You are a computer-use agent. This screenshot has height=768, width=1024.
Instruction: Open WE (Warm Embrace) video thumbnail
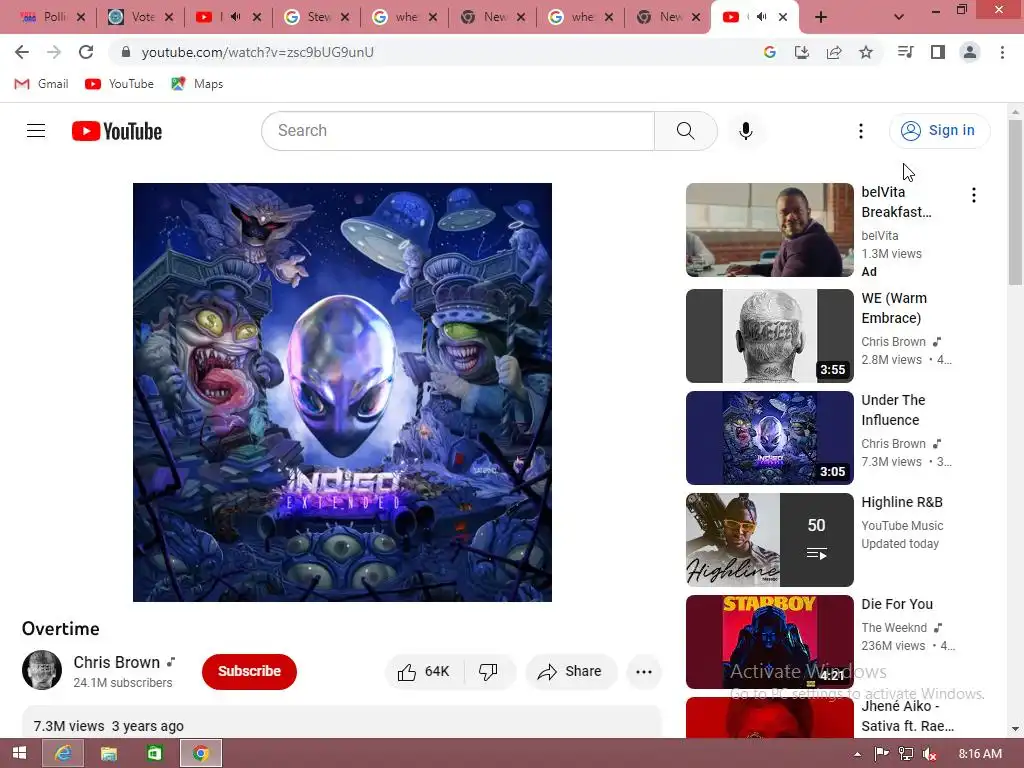coord(769,336)
